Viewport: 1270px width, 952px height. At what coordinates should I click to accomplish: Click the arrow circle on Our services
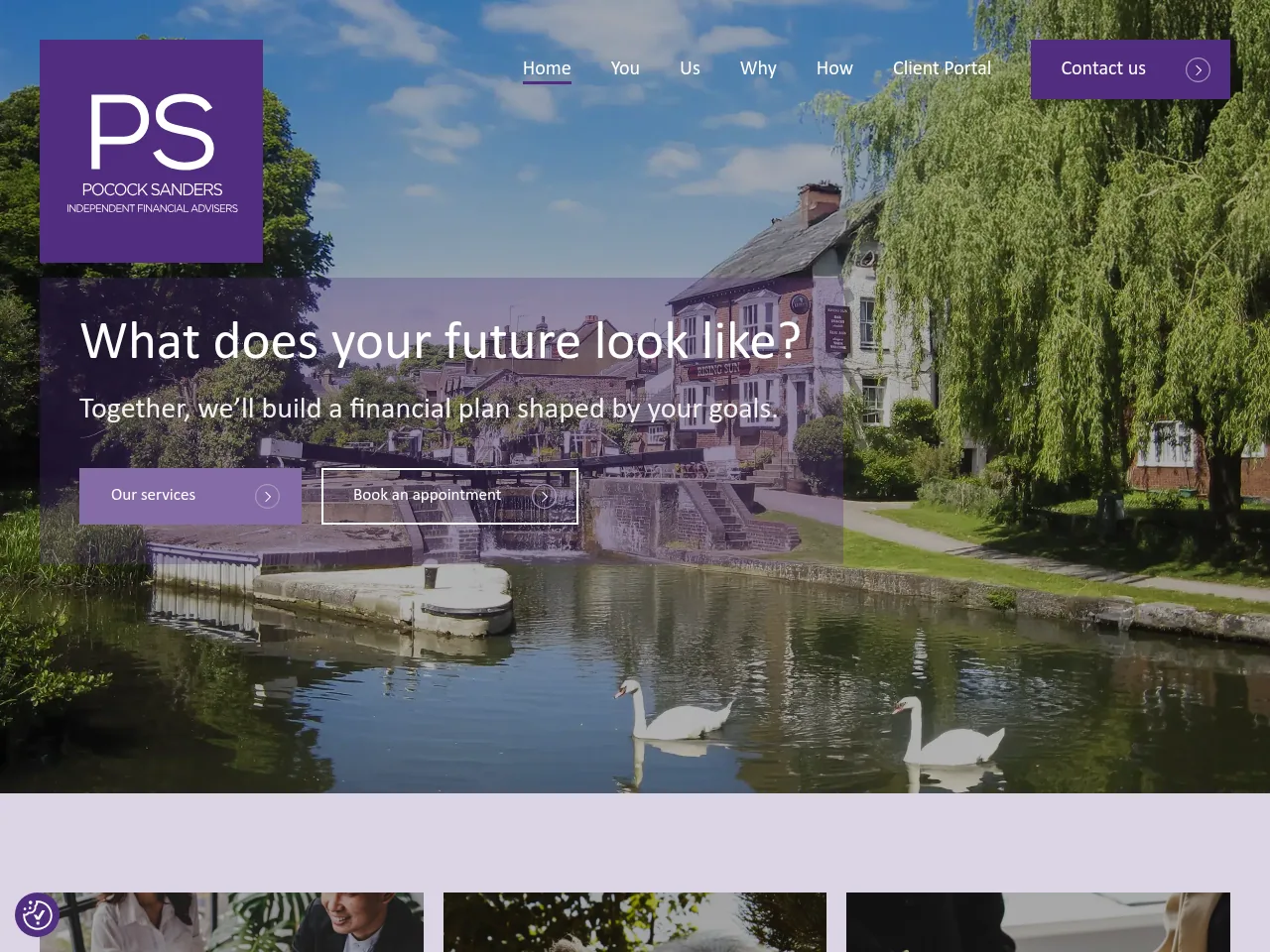tap(267, 496)
